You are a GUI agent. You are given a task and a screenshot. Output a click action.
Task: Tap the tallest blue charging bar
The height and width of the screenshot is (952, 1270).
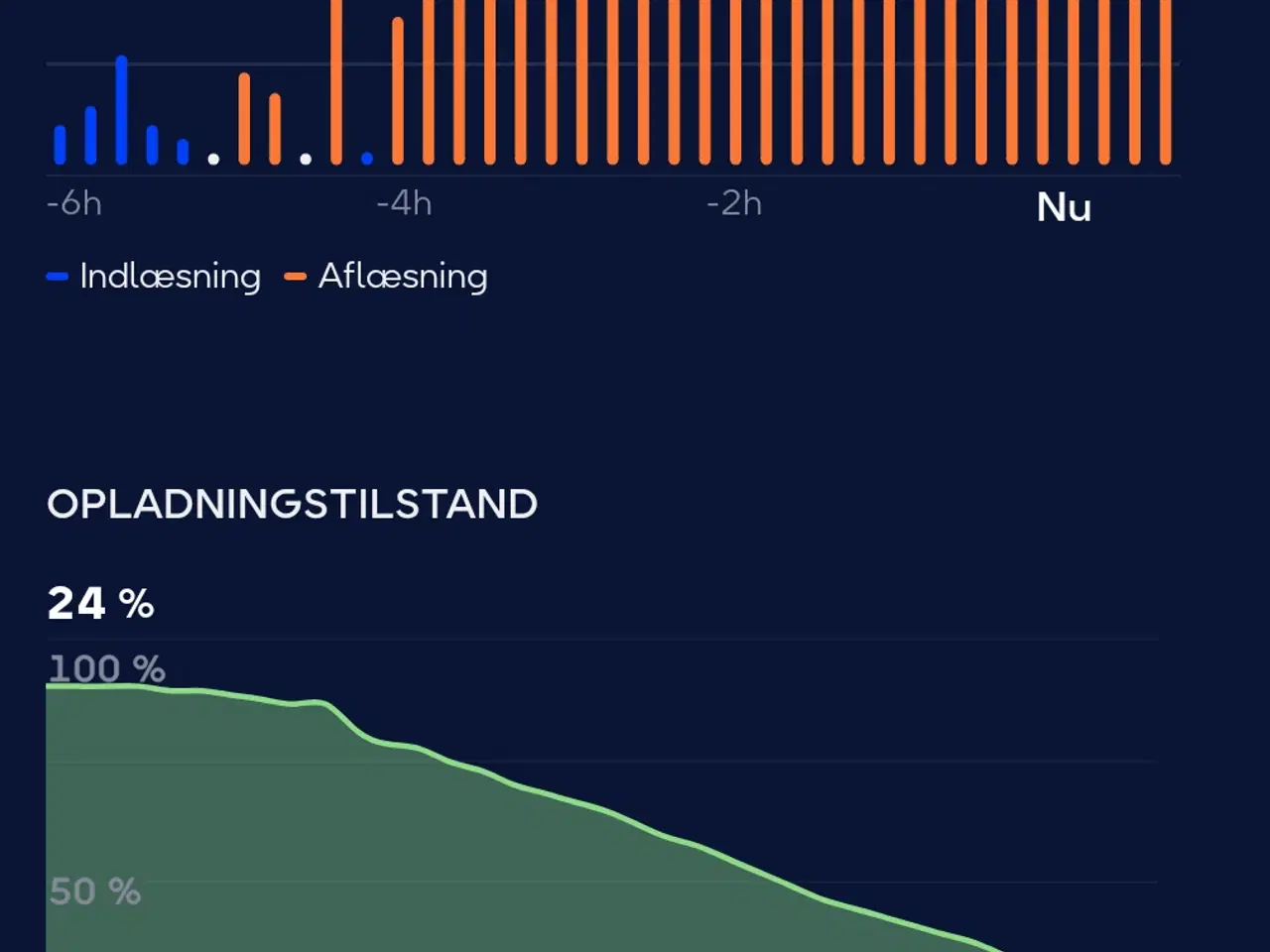[121, 109]
